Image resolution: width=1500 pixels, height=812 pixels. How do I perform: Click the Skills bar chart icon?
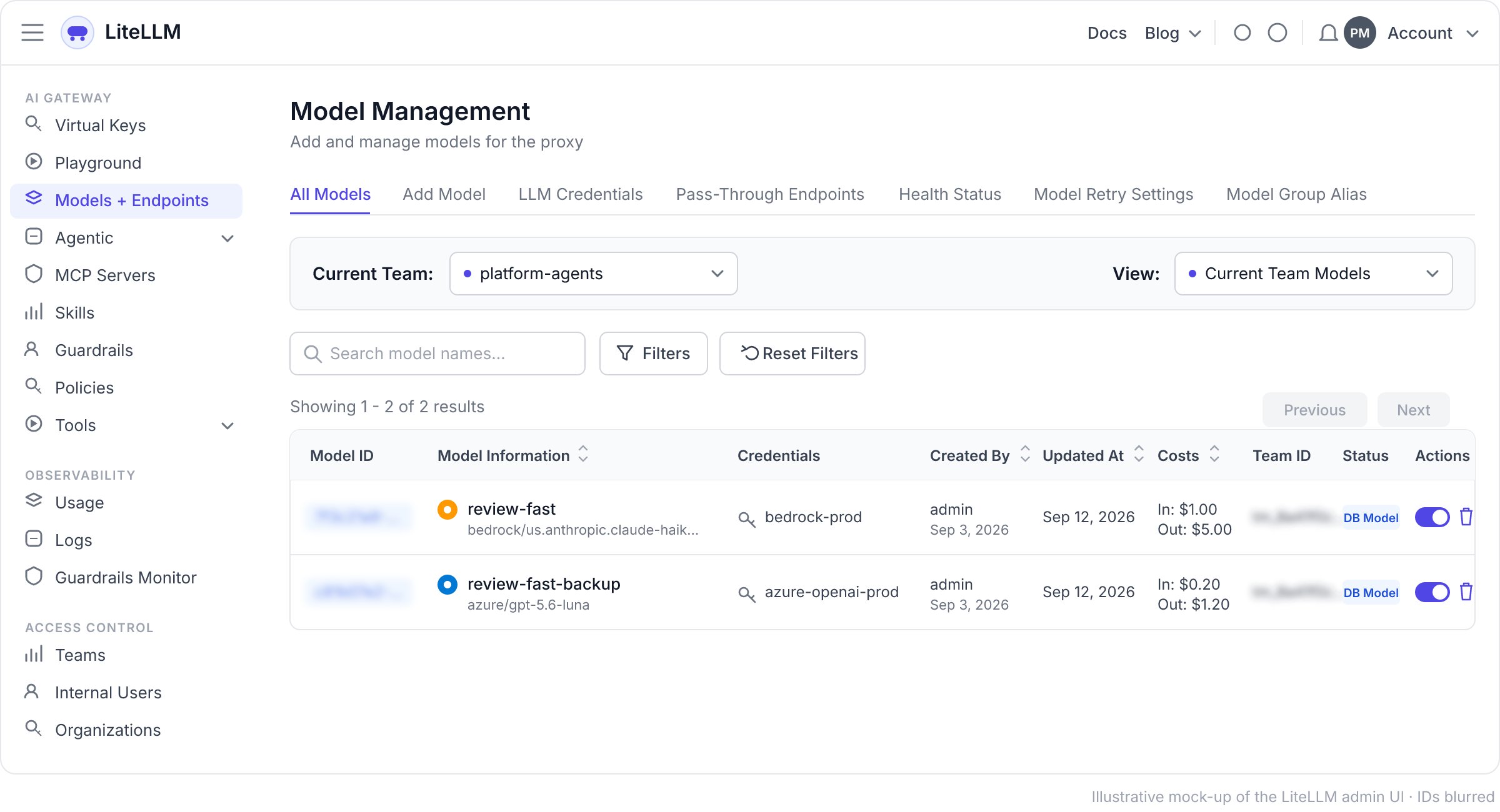(34, 311)
